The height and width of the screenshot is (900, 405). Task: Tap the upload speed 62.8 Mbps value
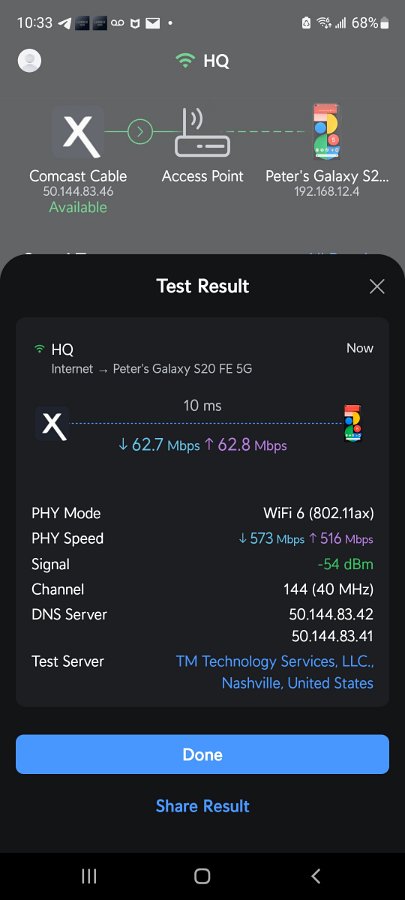pyautogui.click(x=246, y=445)
